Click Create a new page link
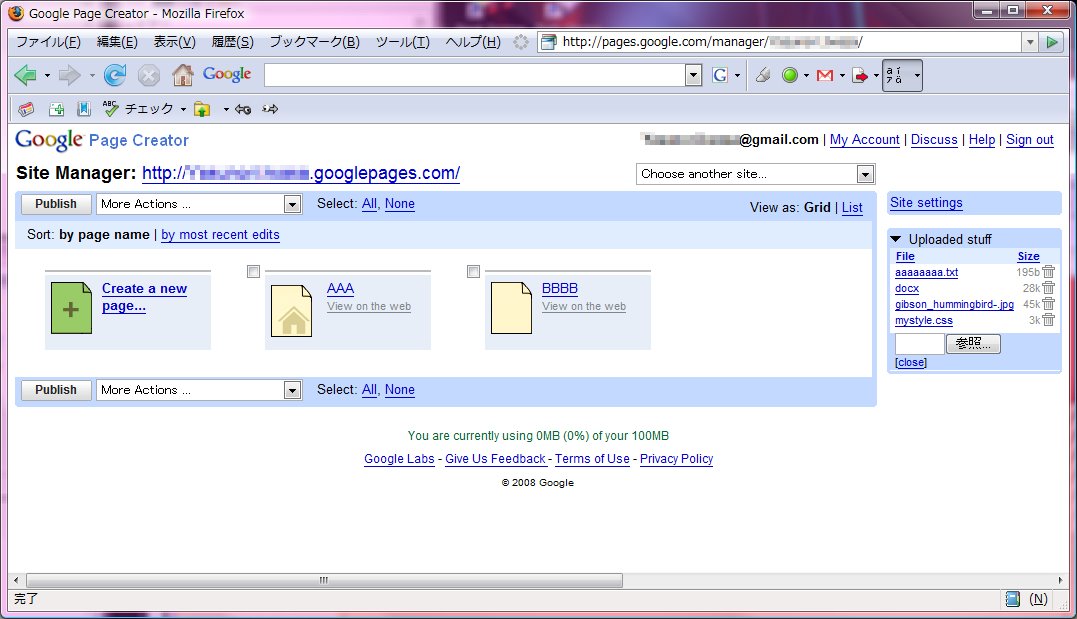This screenshot has height=619, width=1077. coord(144,297)
